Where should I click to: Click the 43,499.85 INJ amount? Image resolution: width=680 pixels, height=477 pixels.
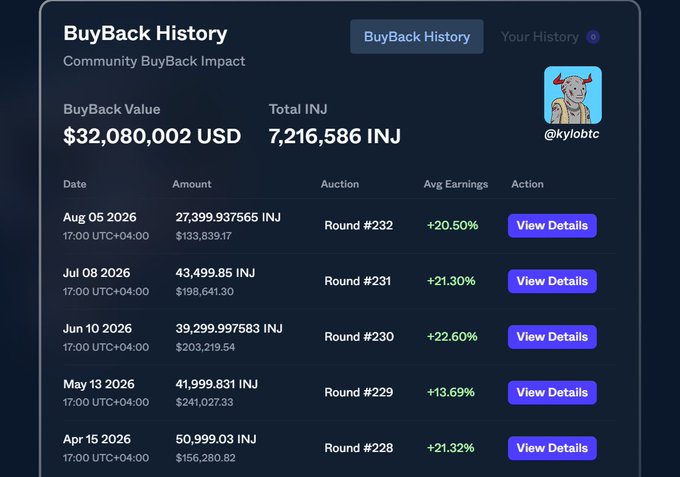coord(216,273)
